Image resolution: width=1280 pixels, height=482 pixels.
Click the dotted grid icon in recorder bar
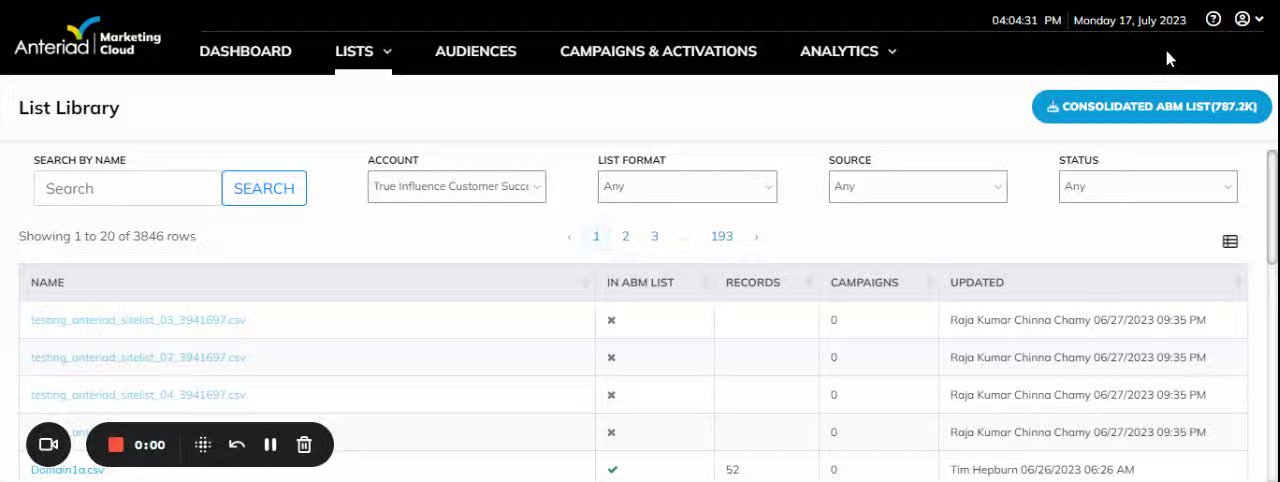(203, 445)
